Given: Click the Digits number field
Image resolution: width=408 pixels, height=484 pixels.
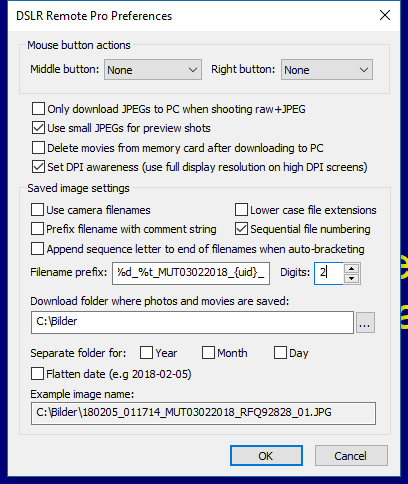Looking at the screenshot, I should click(x=329, y=273).
